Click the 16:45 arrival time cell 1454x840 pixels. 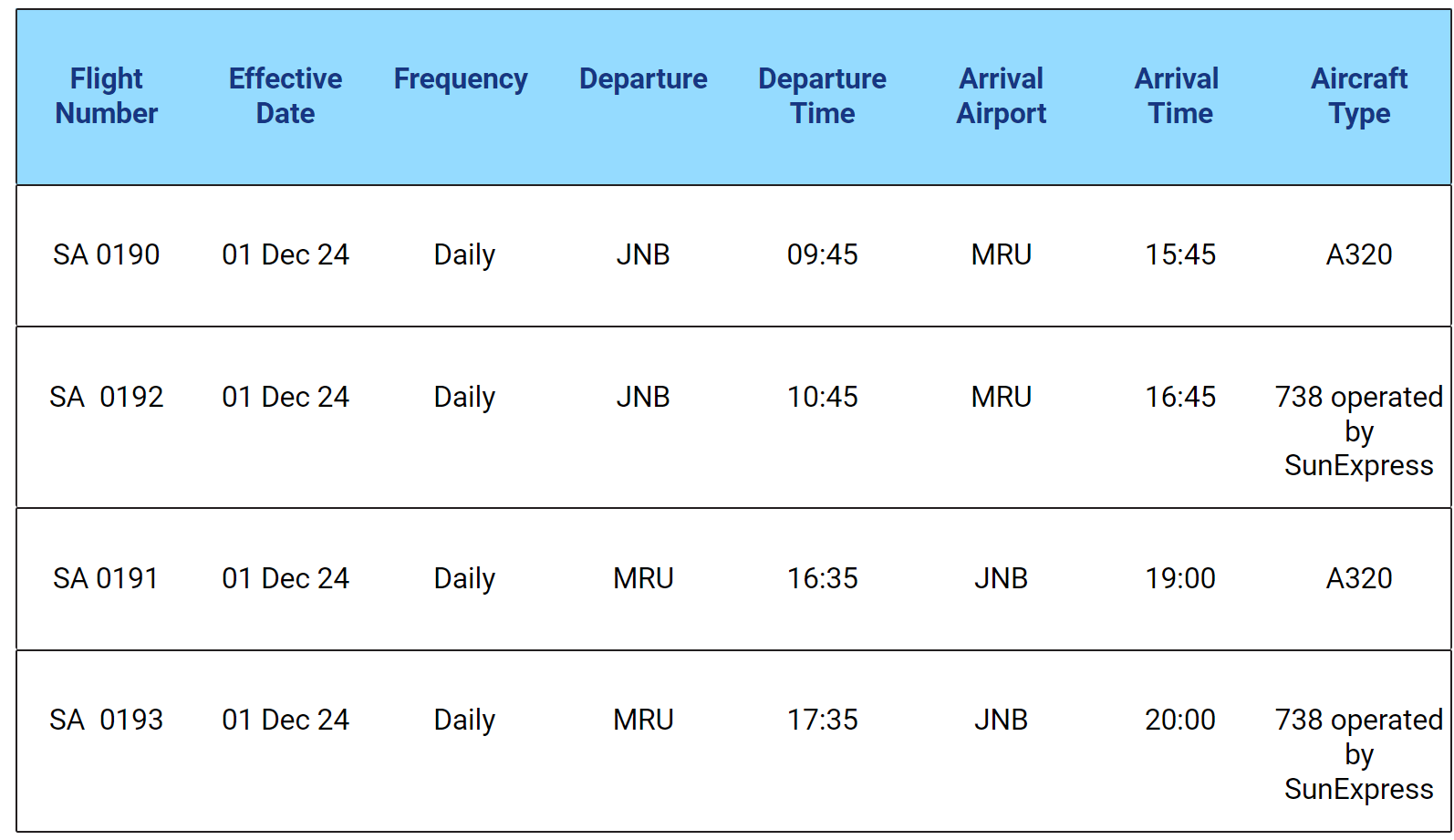point(1180,397)
